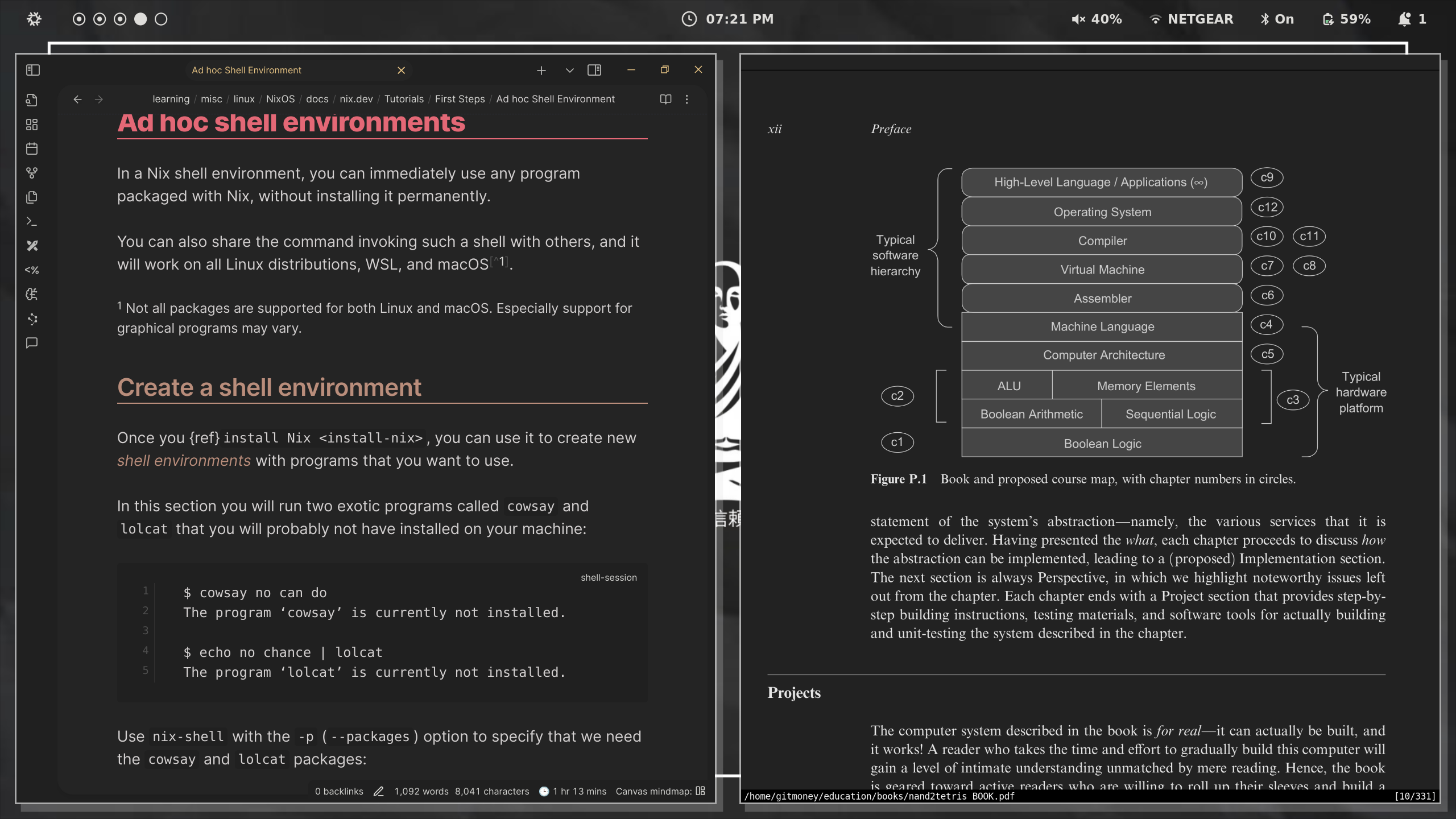The image size is (1456, 819).
Task: Click the nand2tetris BOOK.pdf path in statusbar
Action: tap(879, 796)
